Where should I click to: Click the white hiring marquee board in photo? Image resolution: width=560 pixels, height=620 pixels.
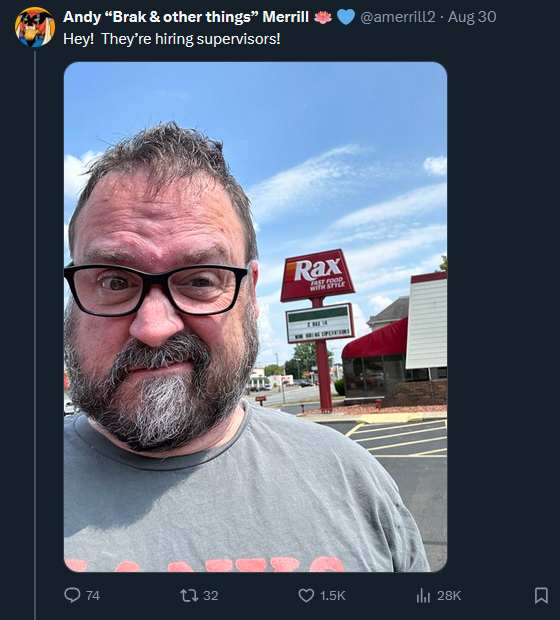click(320, 323)
